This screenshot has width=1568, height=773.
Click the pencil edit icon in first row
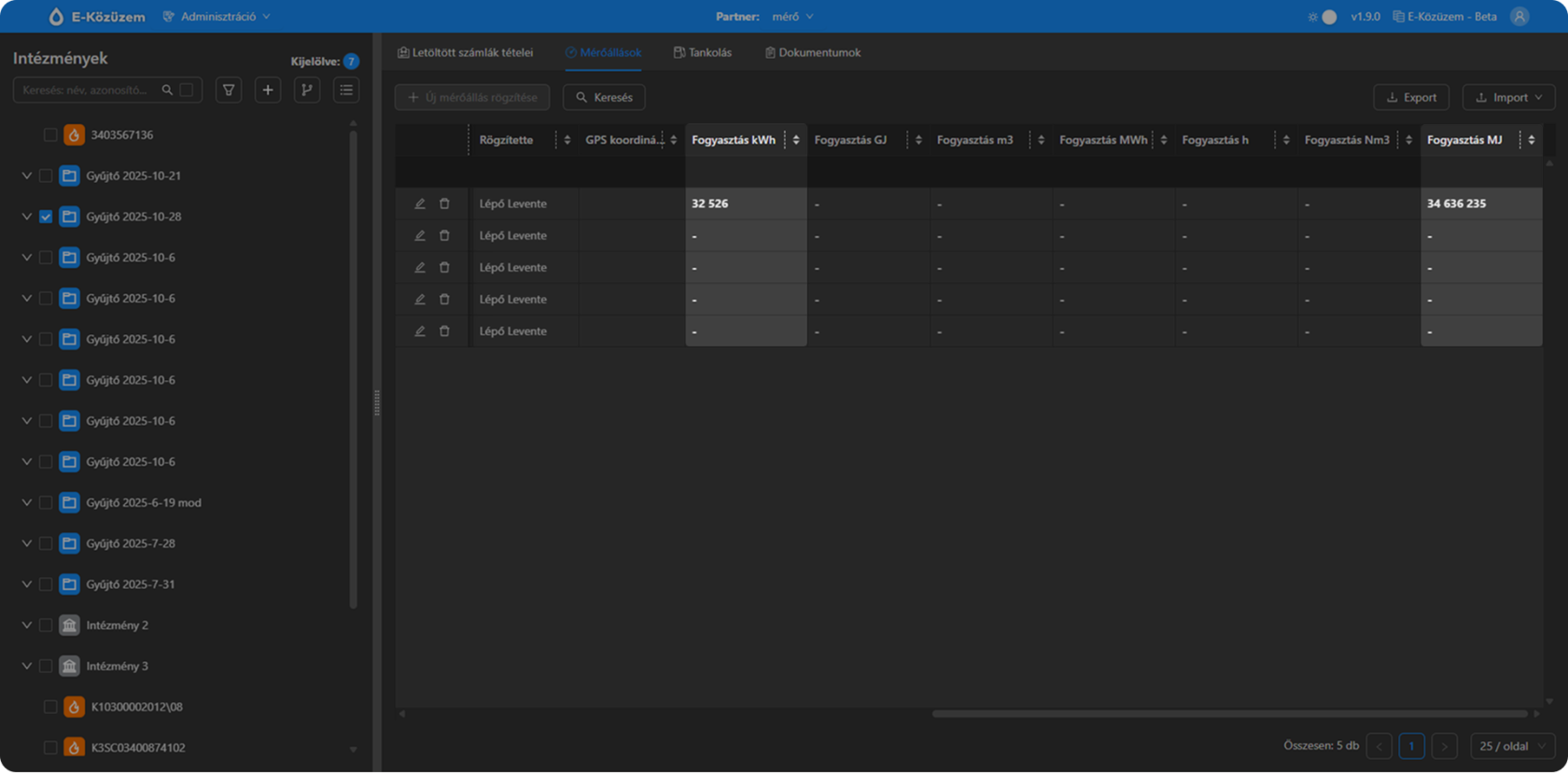click(x=420, y=204)
